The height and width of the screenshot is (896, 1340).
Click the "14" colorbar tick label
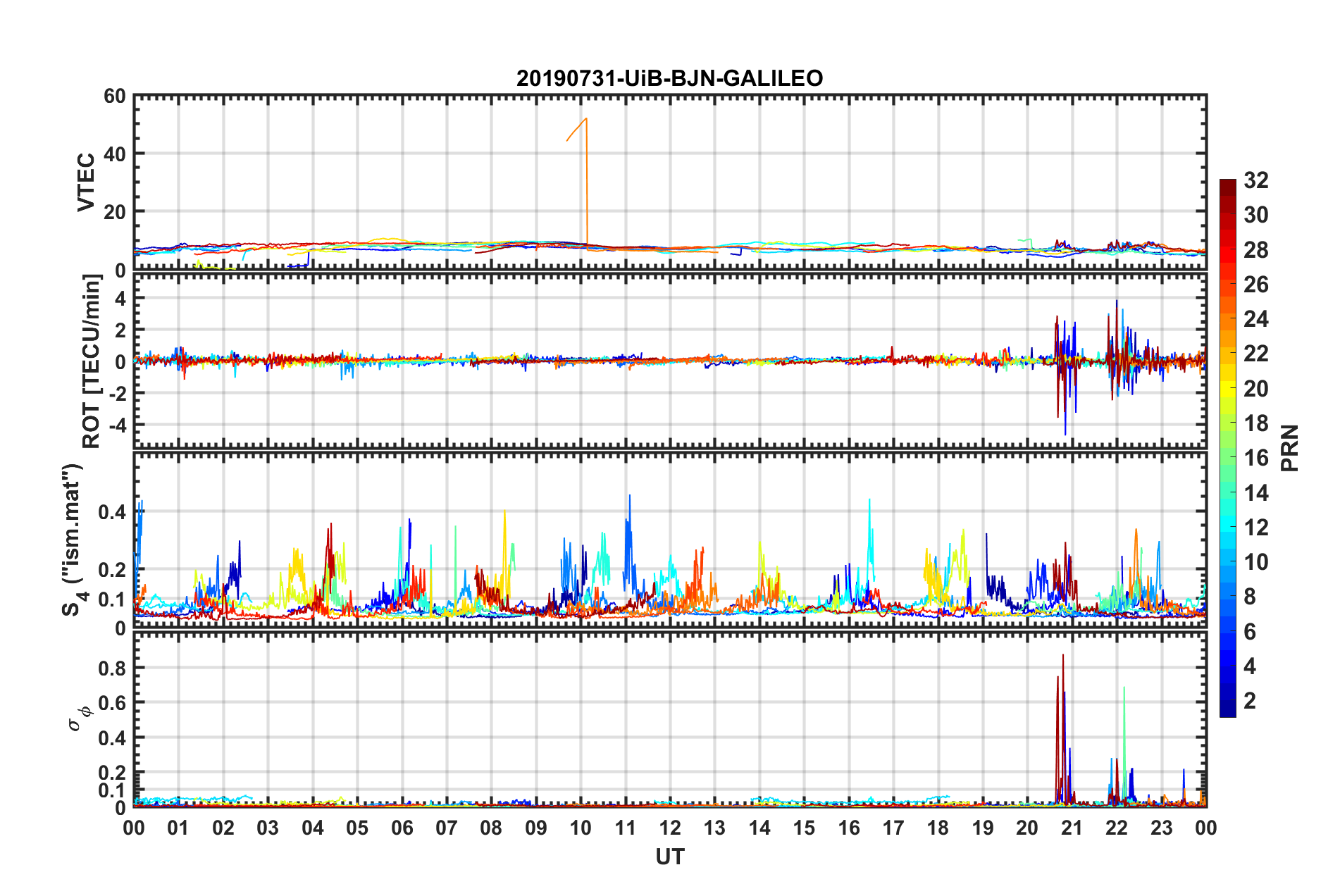[x=1255, y=493]
